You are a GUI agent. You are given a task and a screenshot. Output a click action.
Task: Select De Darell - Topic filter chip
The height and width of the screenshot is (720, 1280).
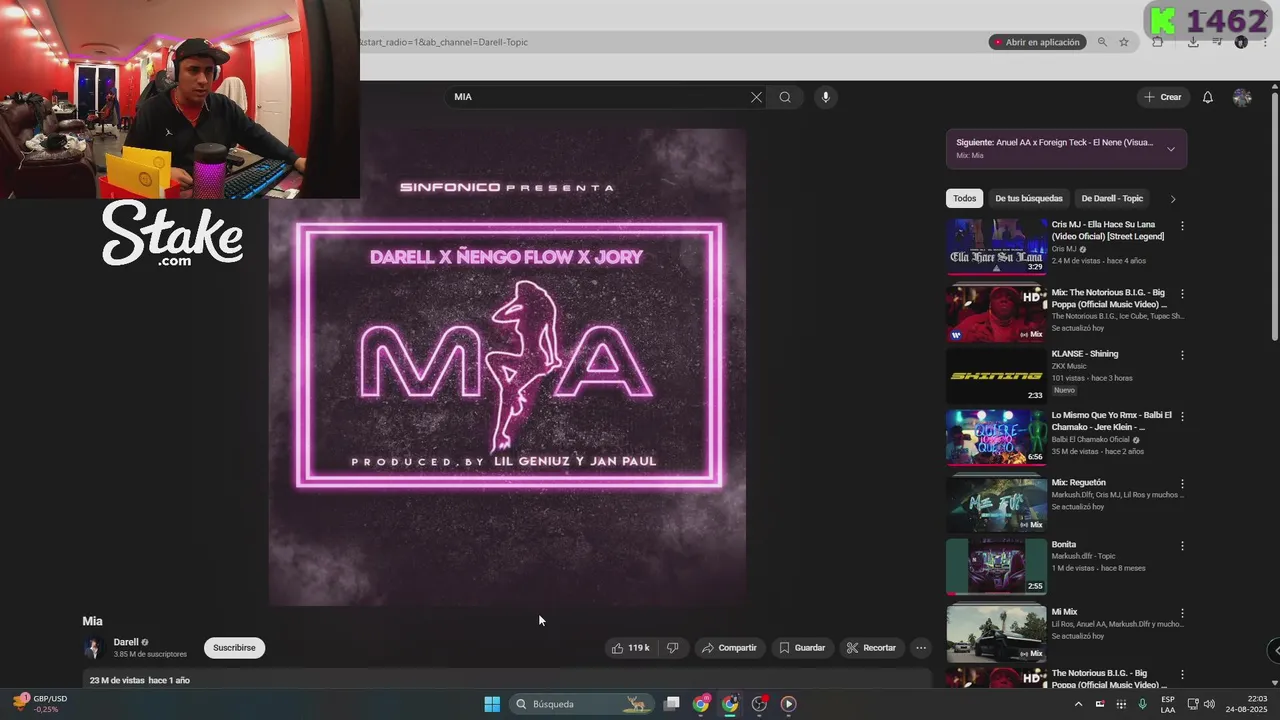[1112, 198]
